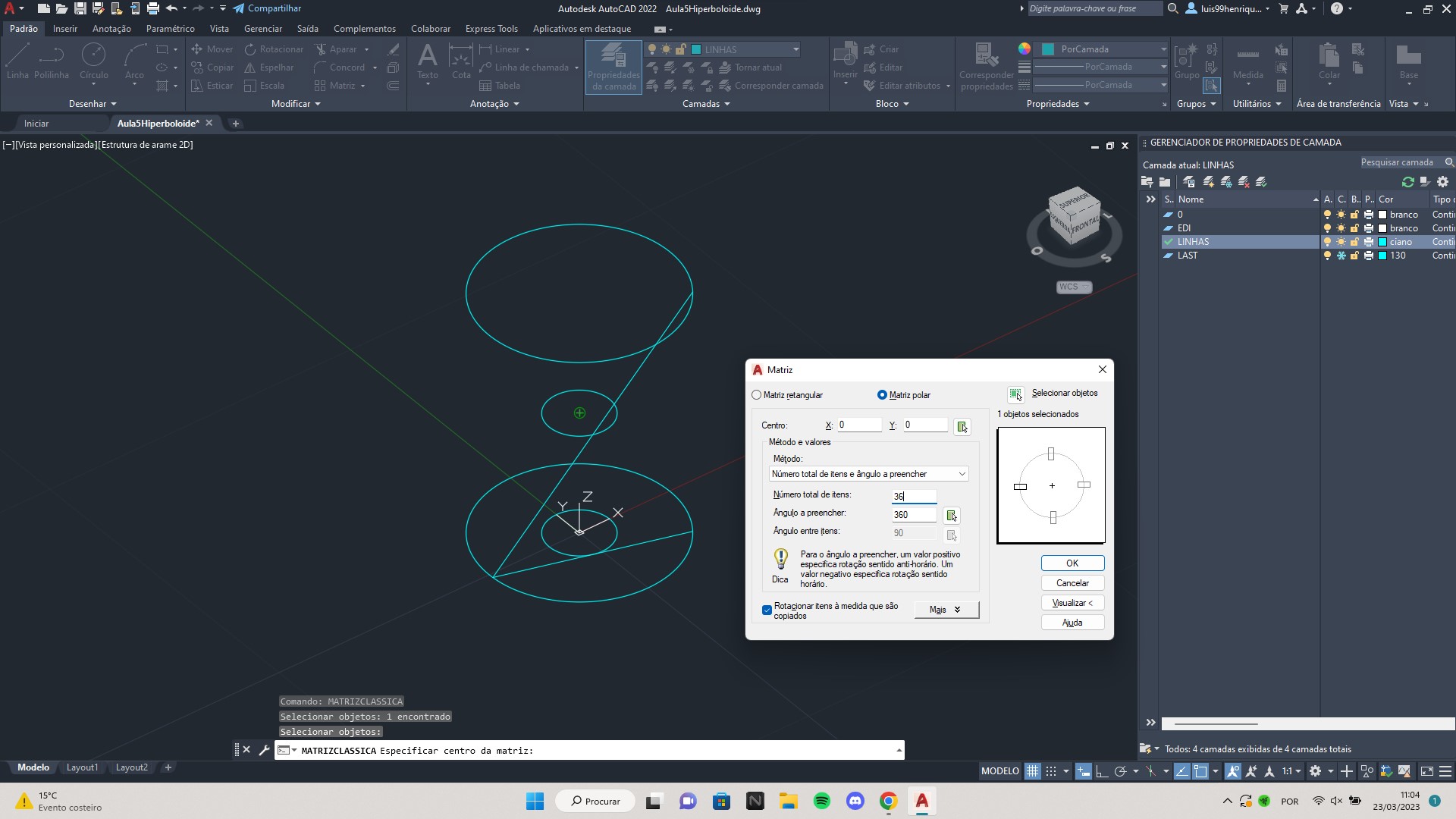Switch to the Layout1 tab
Image resolution: width=1456 pixels, height=819 pixels.
coord(82,767)
